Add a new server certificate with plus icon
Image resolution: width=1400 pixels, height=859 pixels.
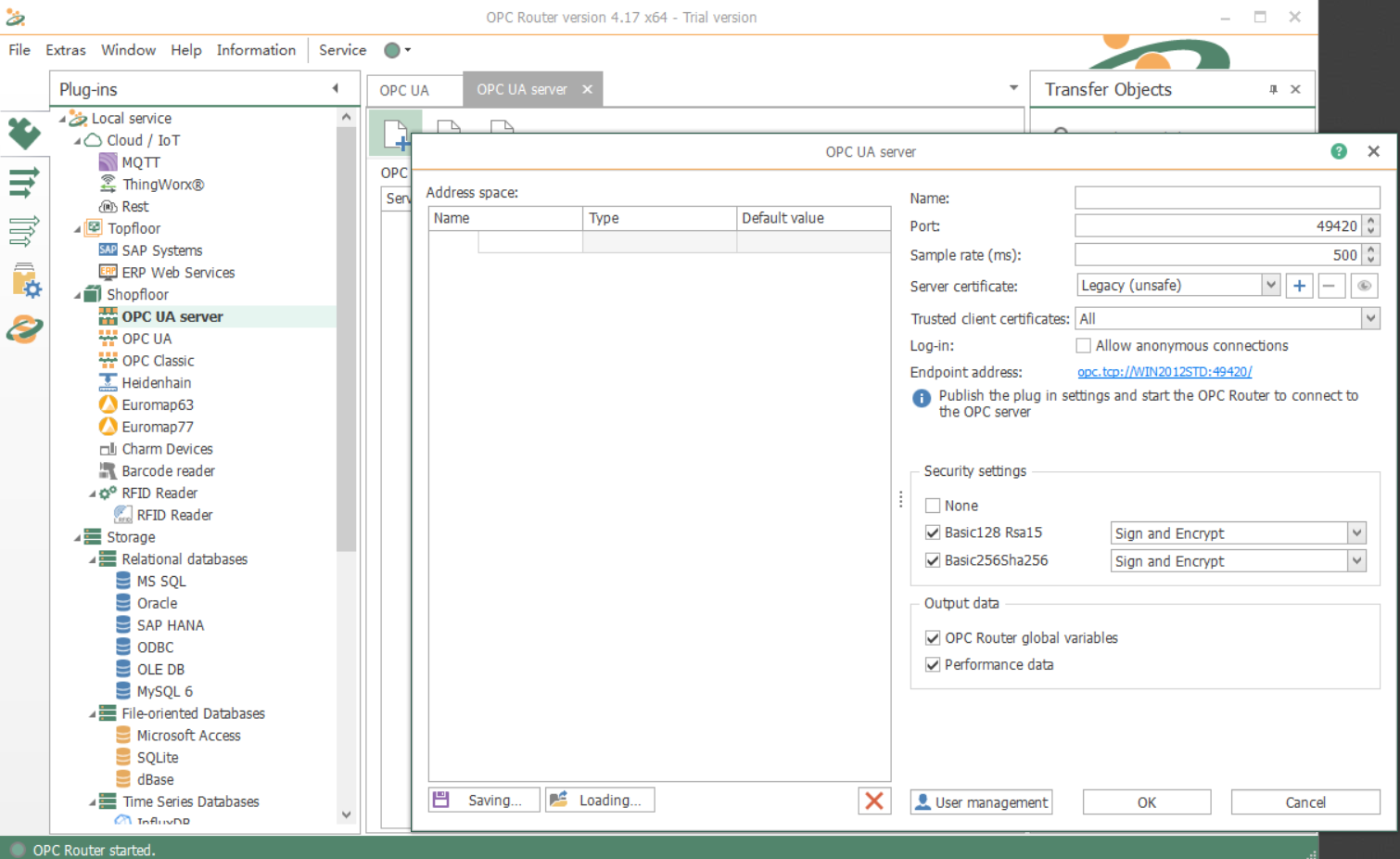pos(1299,286)
